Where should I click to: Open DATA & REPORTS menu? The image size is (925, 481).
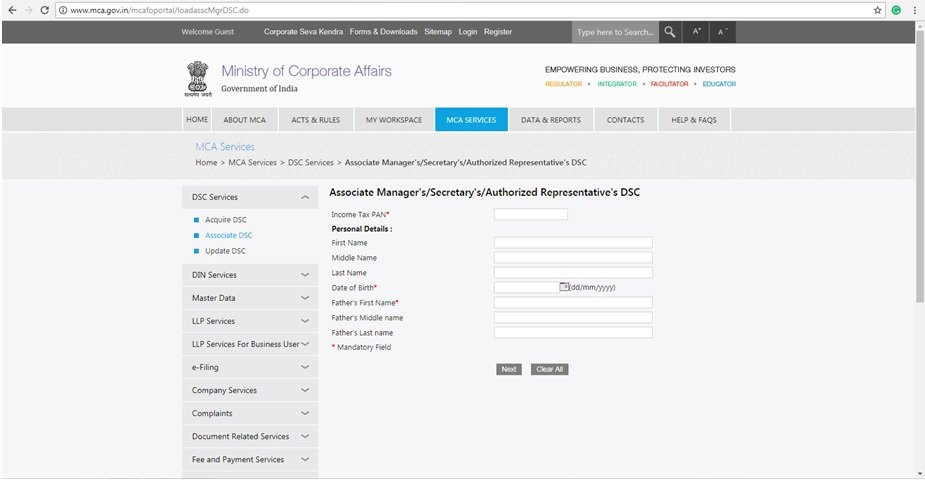point(551,120)
